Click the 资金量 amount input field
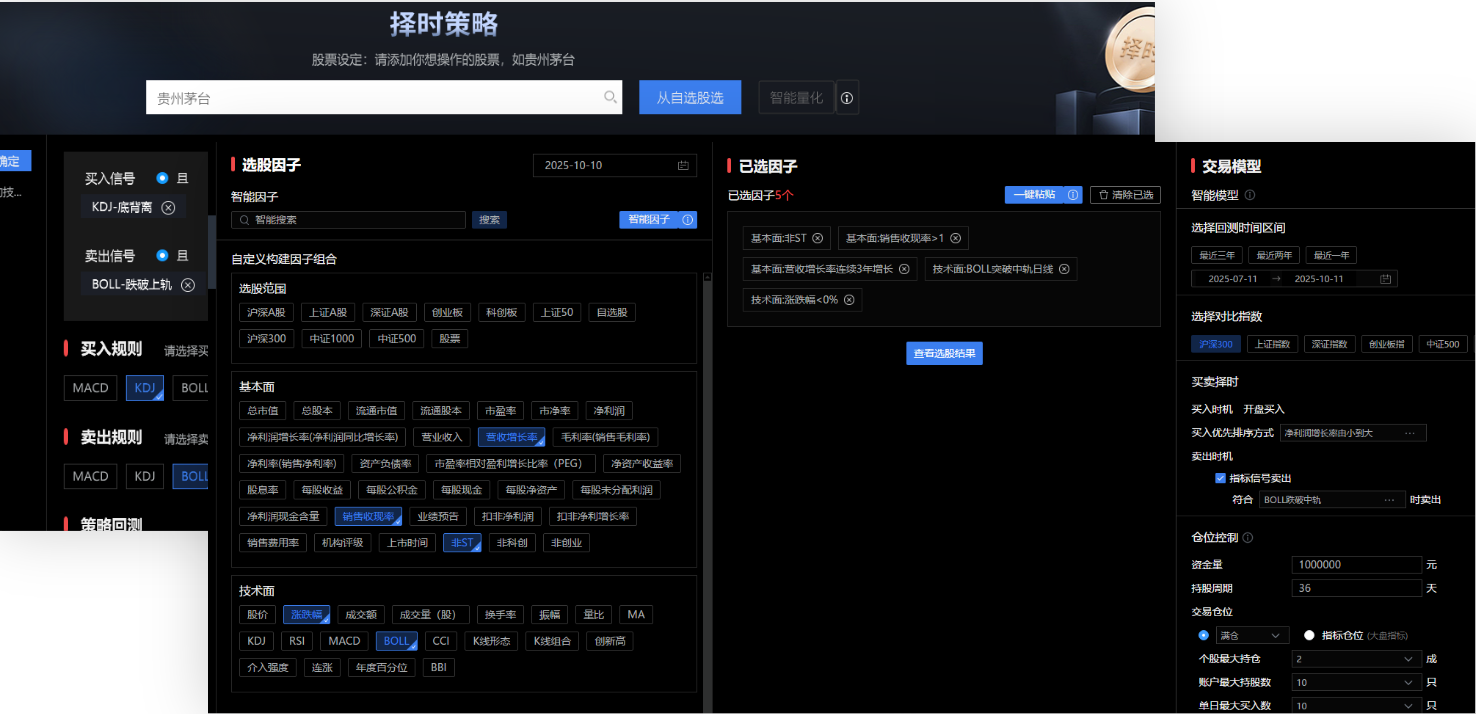The height and width of the screenshot is (714, 1476). [1356, 565]
